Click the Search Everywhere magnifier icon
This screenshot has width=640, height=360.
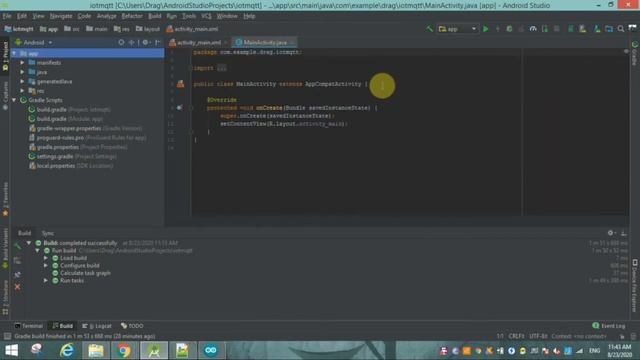coord(621,29)
